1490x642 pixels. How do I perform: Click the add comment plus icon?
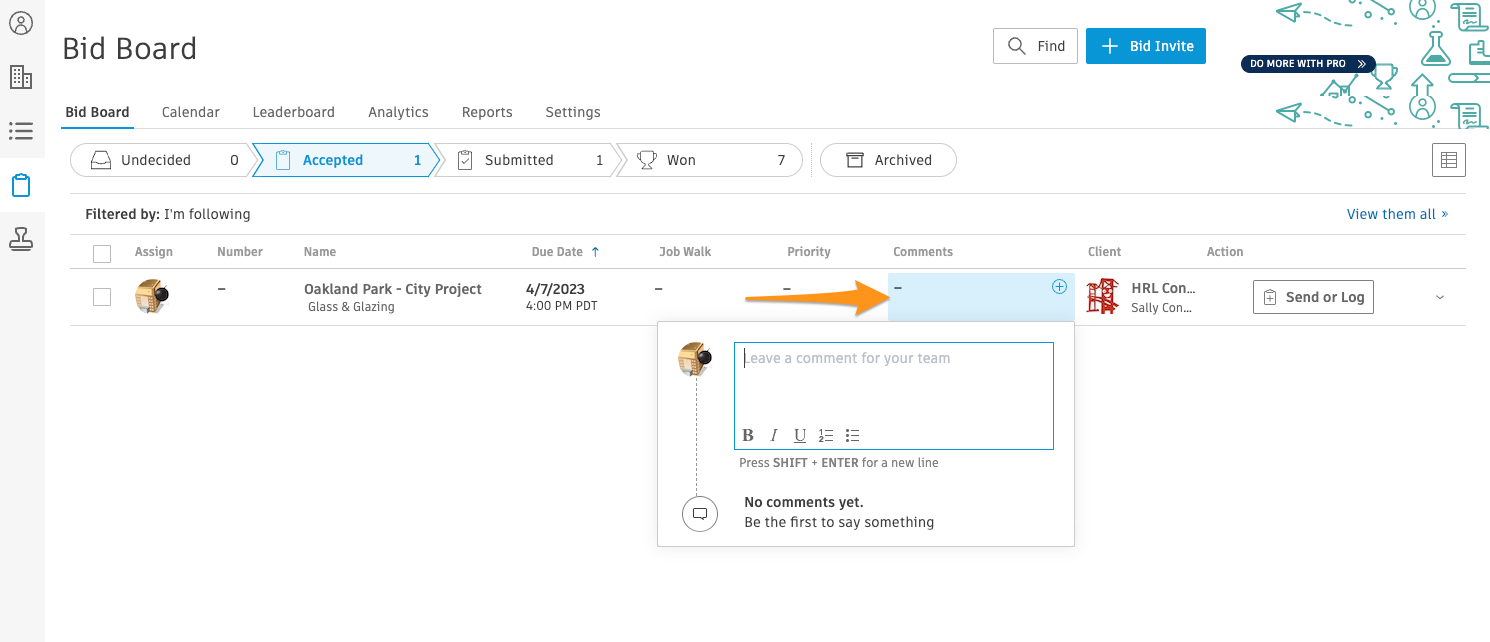1059,287
